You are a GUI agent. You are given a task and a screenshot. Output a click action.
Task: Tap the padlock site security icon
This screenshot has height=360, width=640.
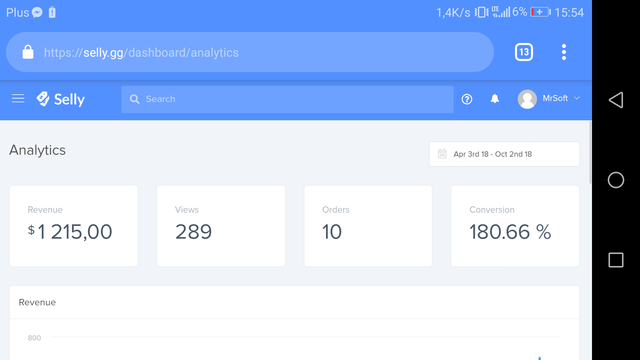28,52
